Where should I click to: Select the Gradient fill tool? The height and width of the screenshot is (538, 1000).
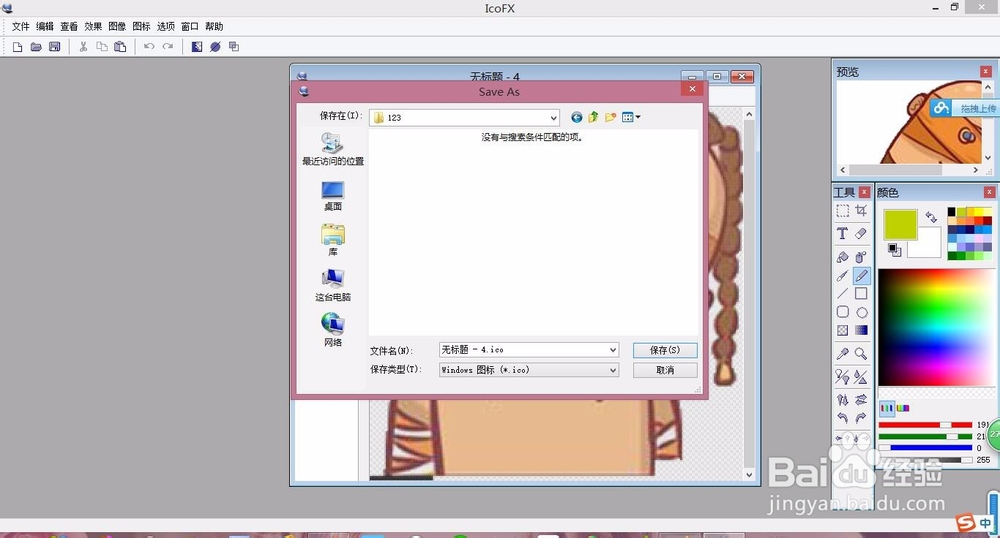pyautogui.click(x=861, y=330)
